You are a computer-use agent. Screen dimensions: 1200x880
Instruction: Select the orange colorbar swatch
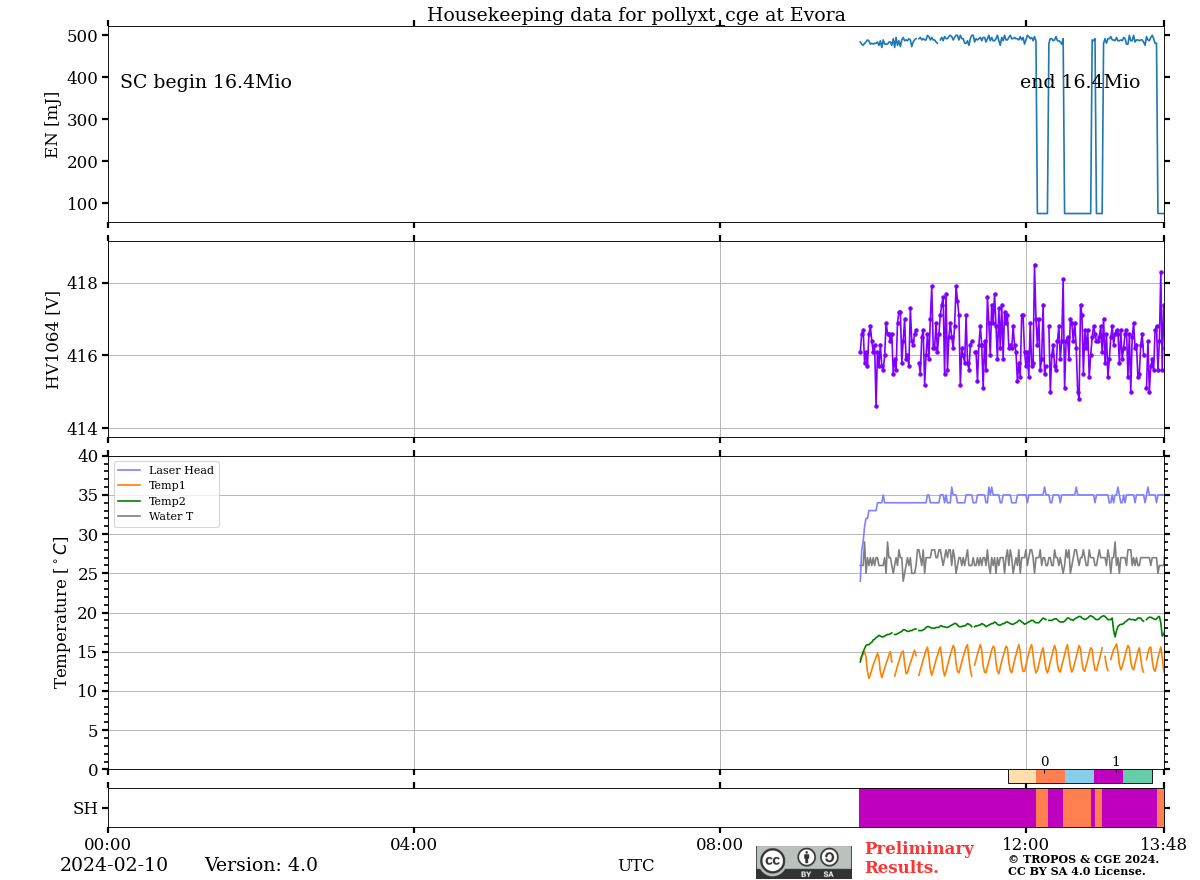point(1051,776)
